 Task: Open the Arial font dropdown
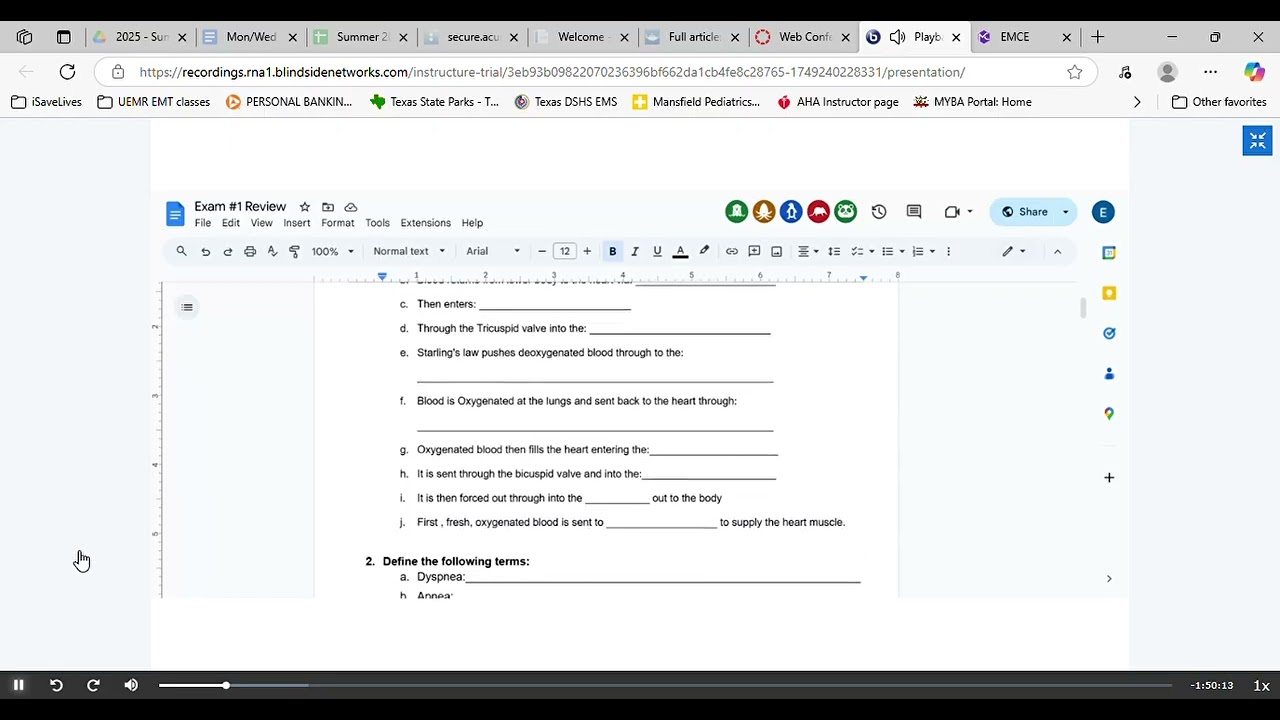point(493,251)
